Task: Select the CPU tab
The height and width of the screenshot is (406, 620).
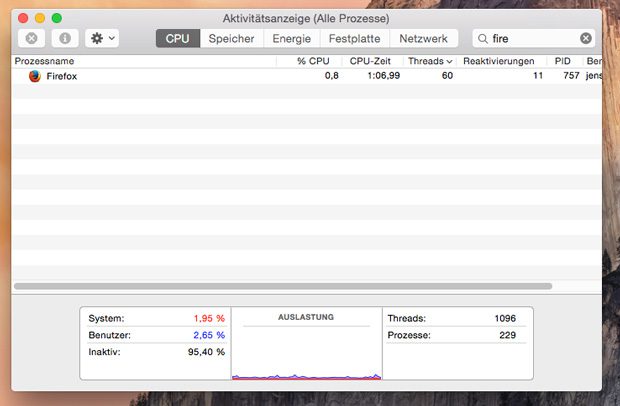Action: point(178,38)
